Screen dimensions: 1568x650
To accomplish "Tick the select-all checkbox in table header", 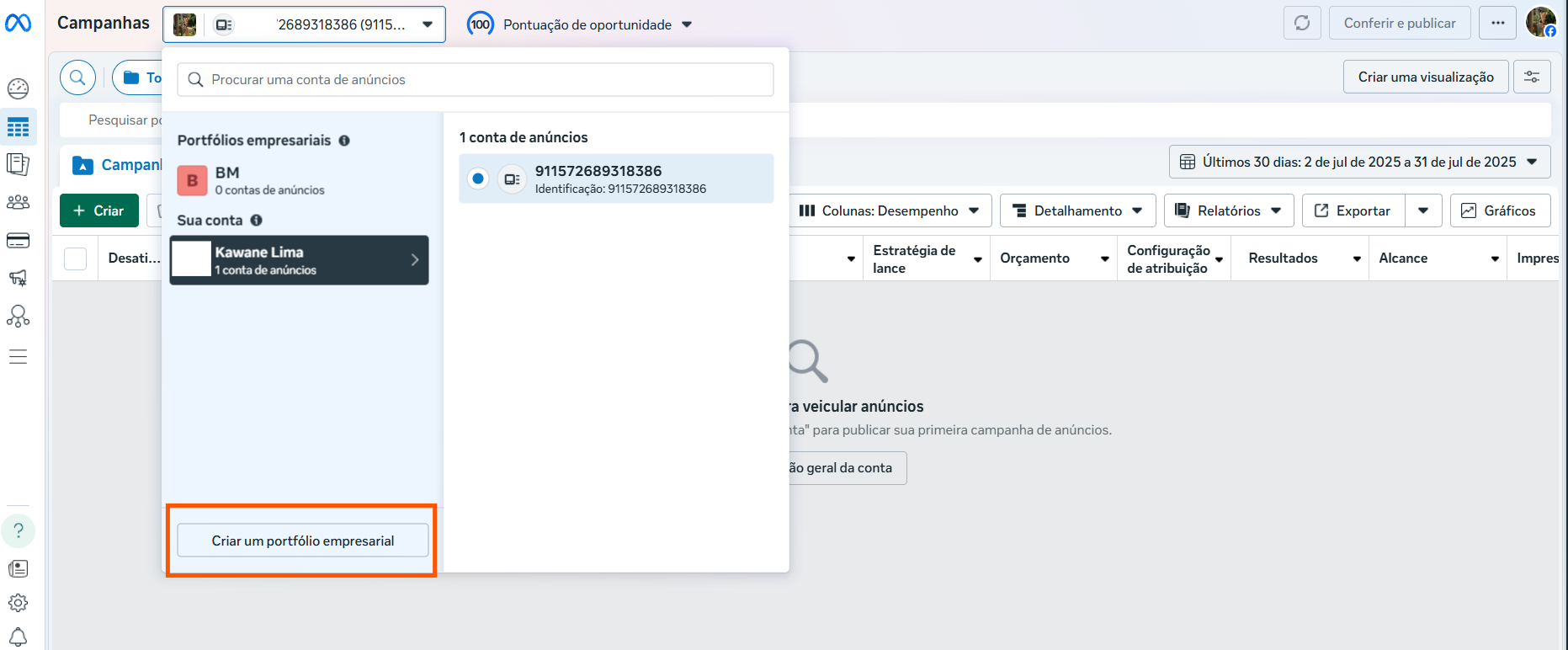I will [x=76, y=258].
